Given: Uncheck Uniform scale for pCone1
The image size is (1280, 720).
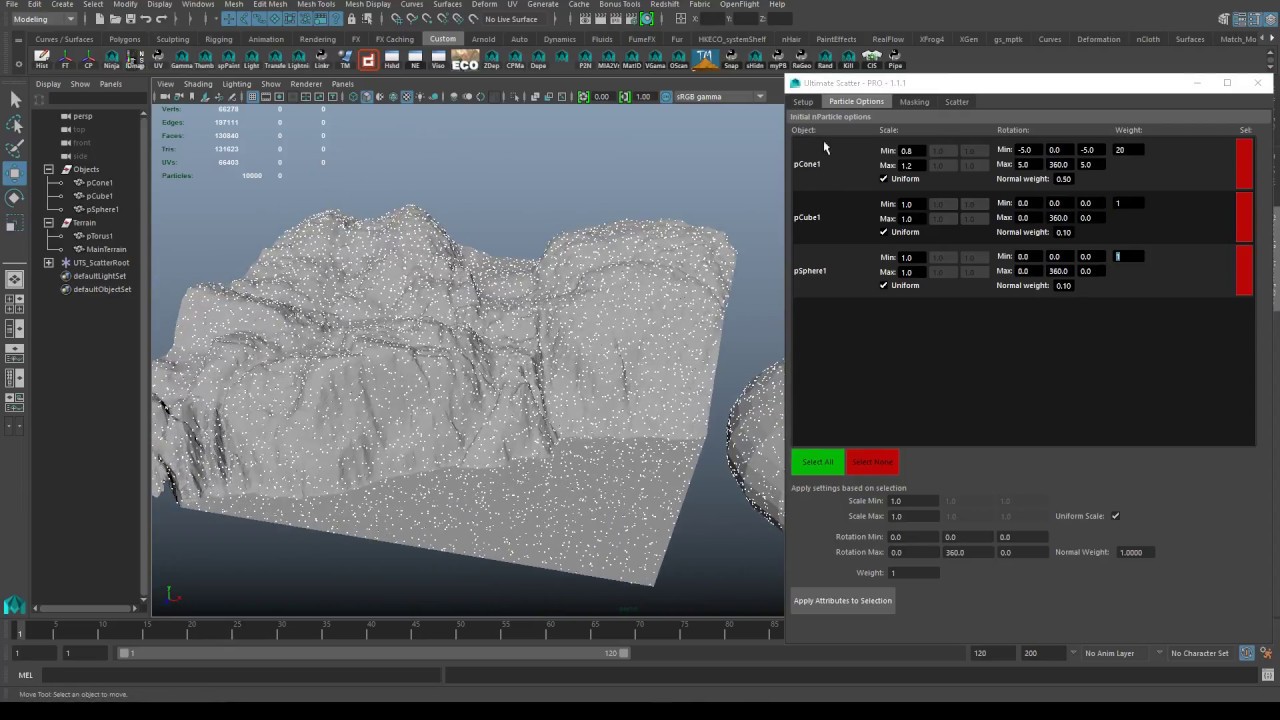Looking at the screenshot, I should [883, 179].
